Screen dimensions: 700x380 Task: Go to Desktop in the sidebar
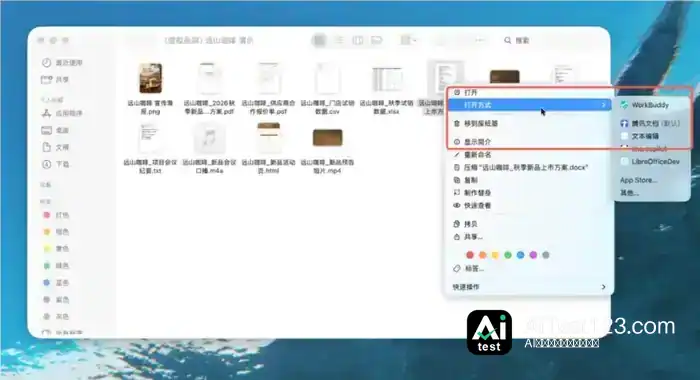click(55, 130)
